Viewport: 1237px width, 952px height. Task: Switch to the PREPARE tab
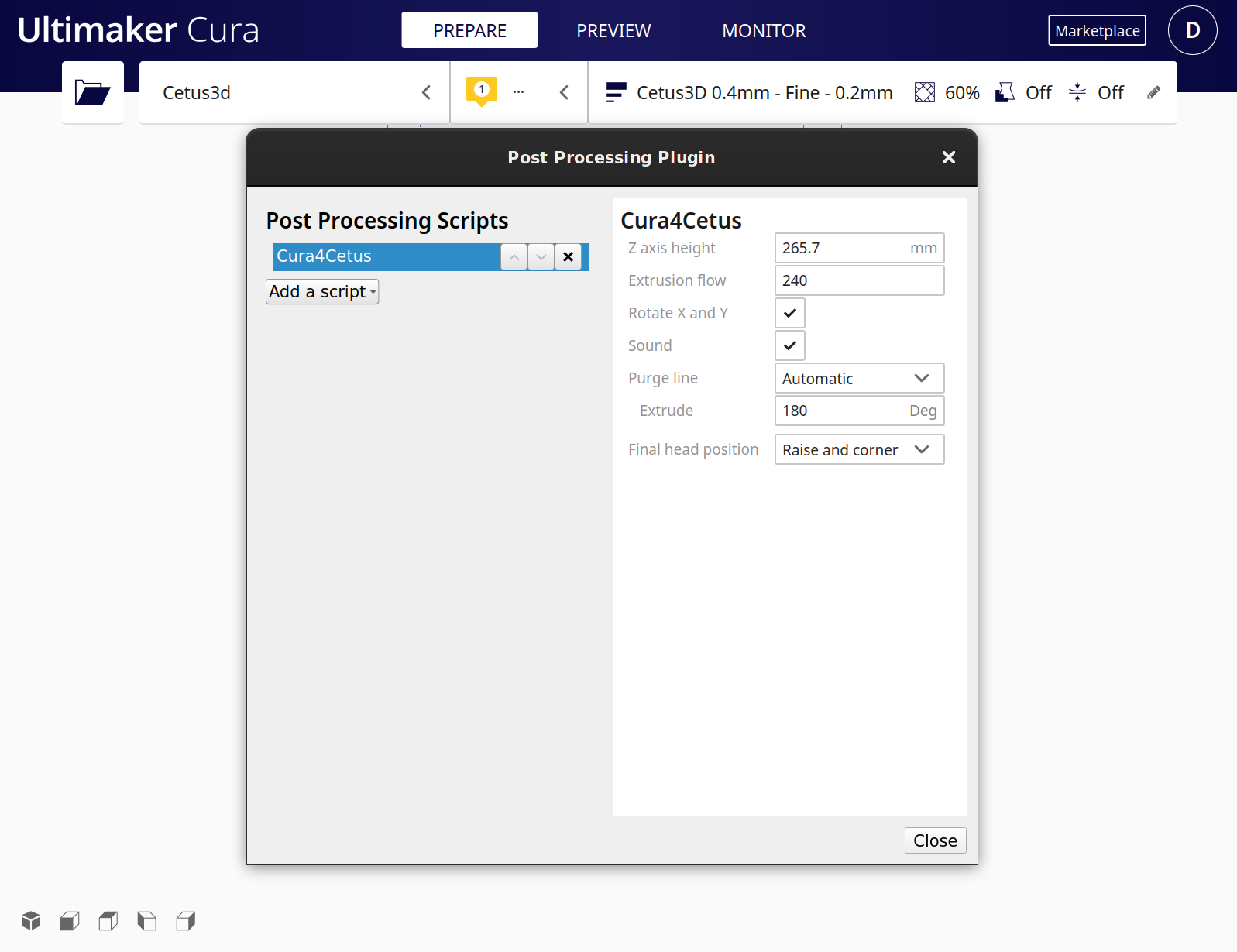click(x=469, y=30)
